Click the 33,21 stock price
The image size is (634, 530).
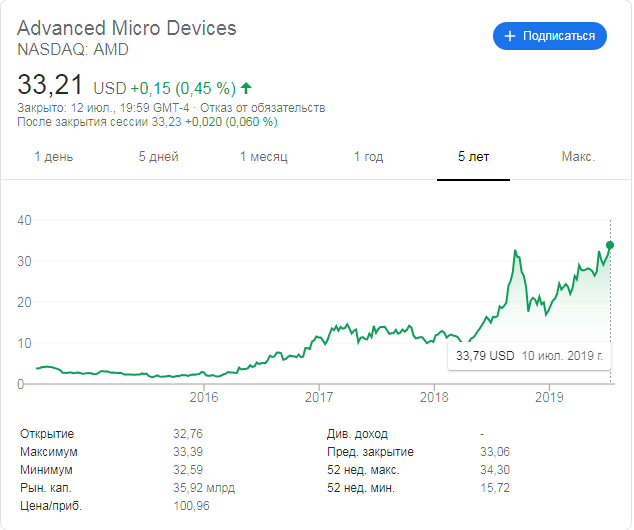point(50,84)
